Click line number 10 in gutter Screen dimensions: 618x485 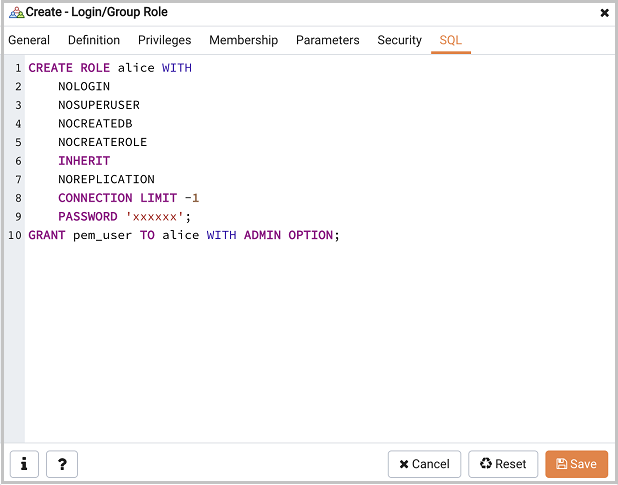click(15, 235)
